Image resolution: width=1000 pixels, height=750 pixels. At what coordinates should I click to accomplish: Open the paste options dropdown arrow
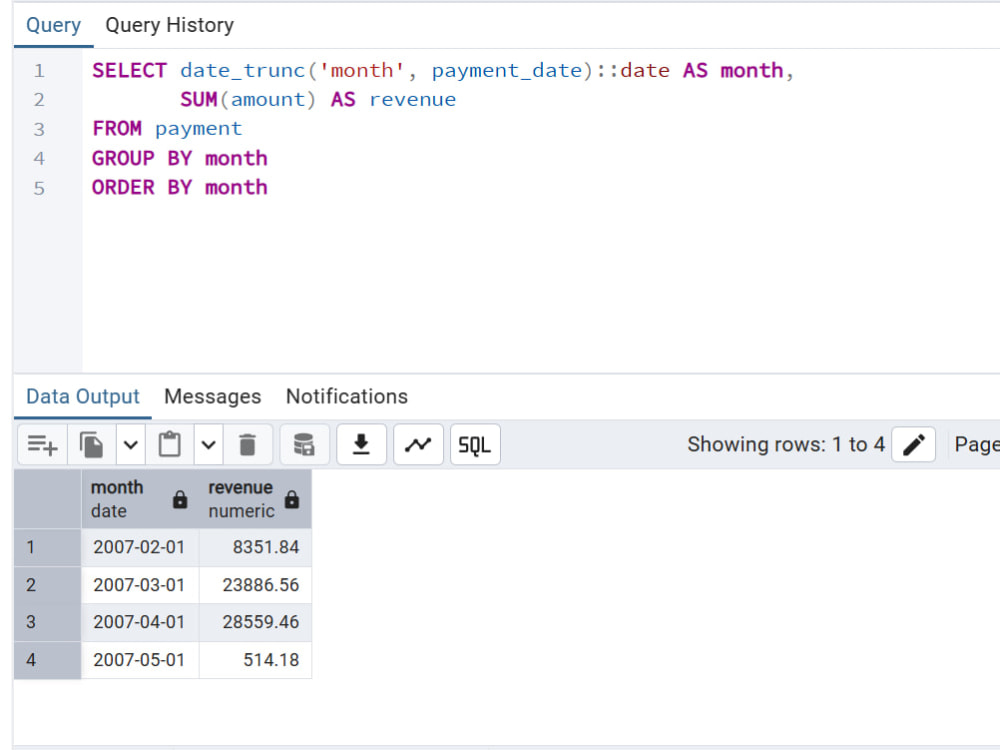209,445
